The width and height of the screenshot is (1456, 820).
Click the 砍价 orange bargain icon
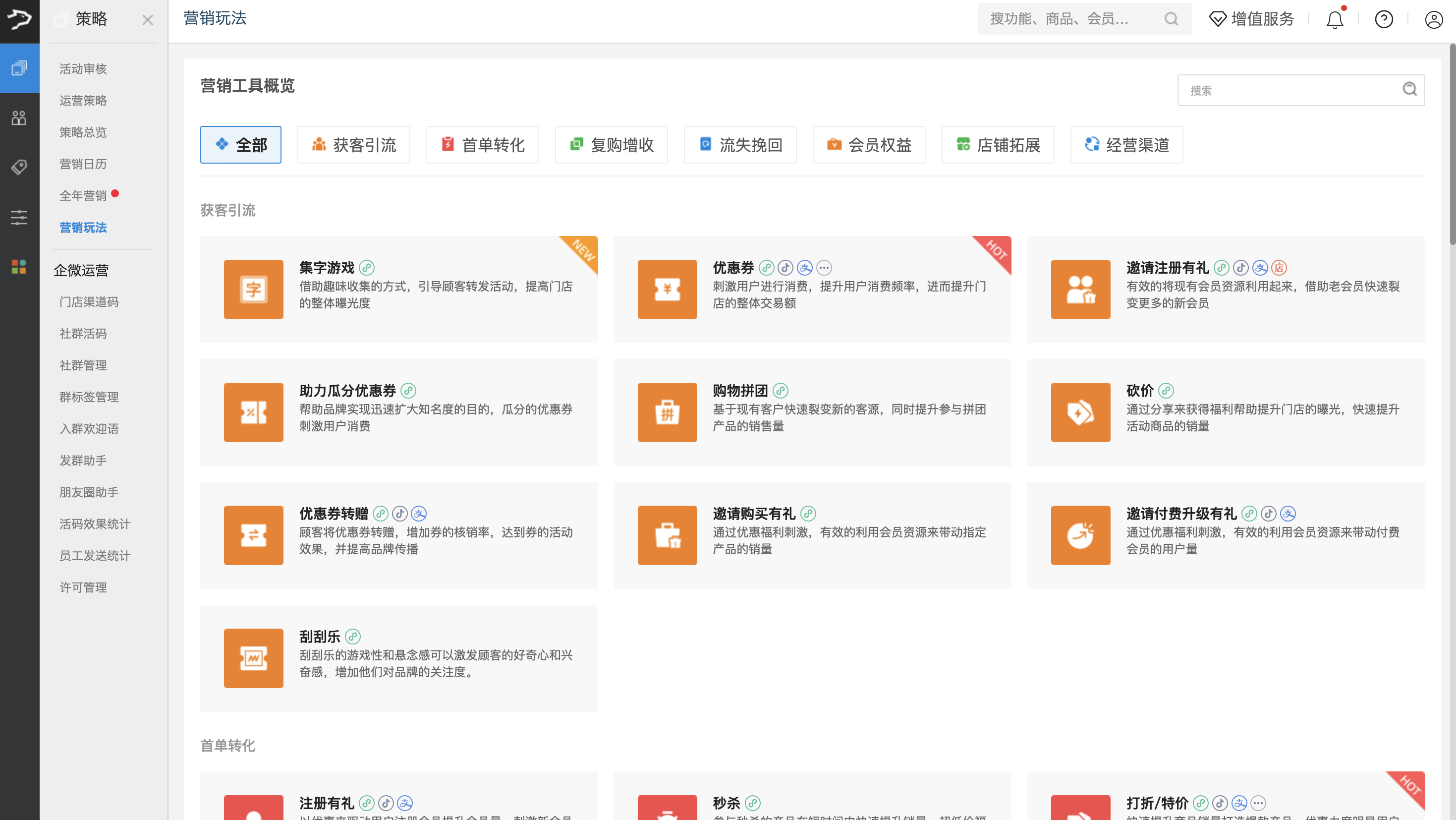click(1081, 412)
